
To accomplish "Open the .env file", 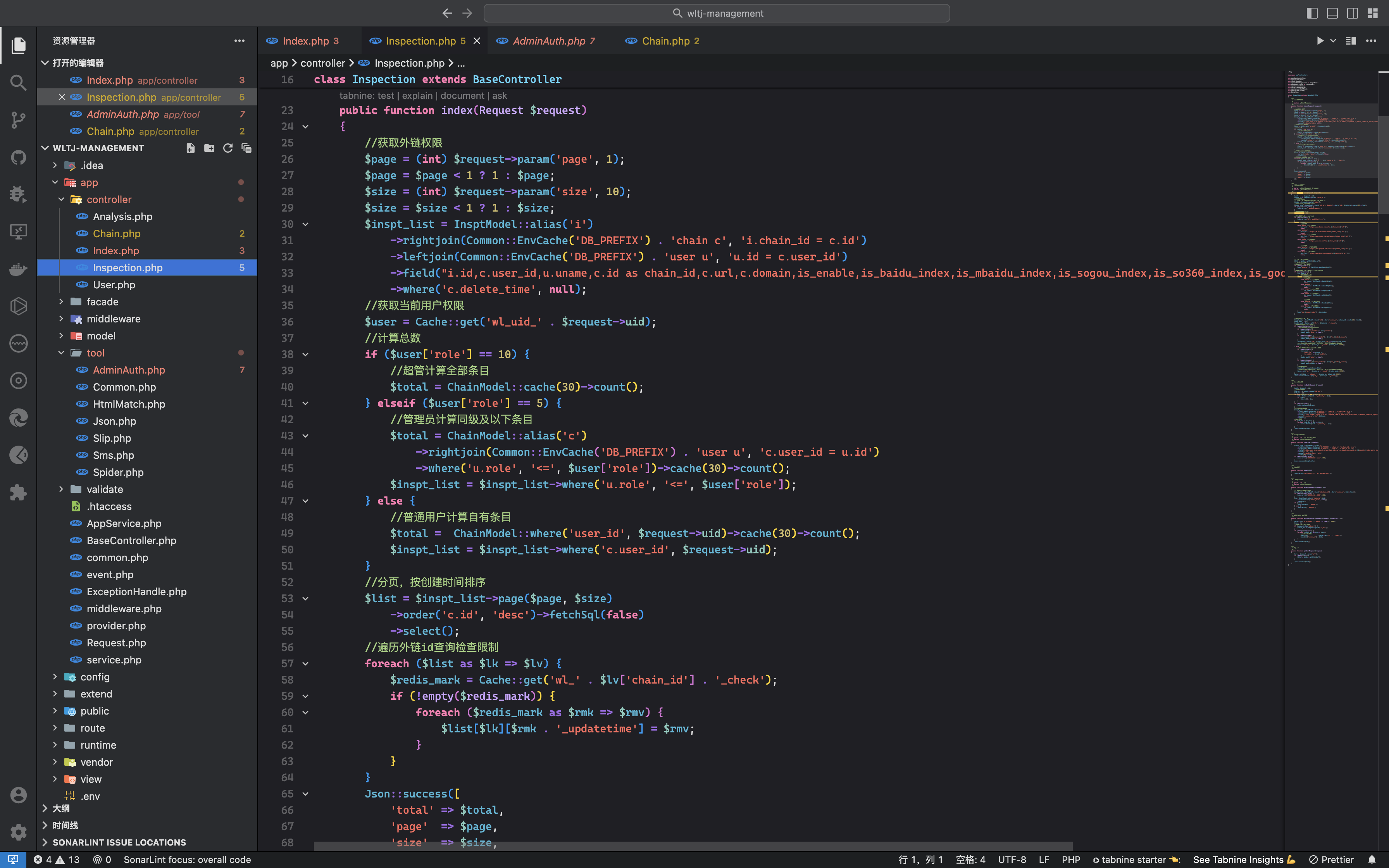I will (90, 796).
